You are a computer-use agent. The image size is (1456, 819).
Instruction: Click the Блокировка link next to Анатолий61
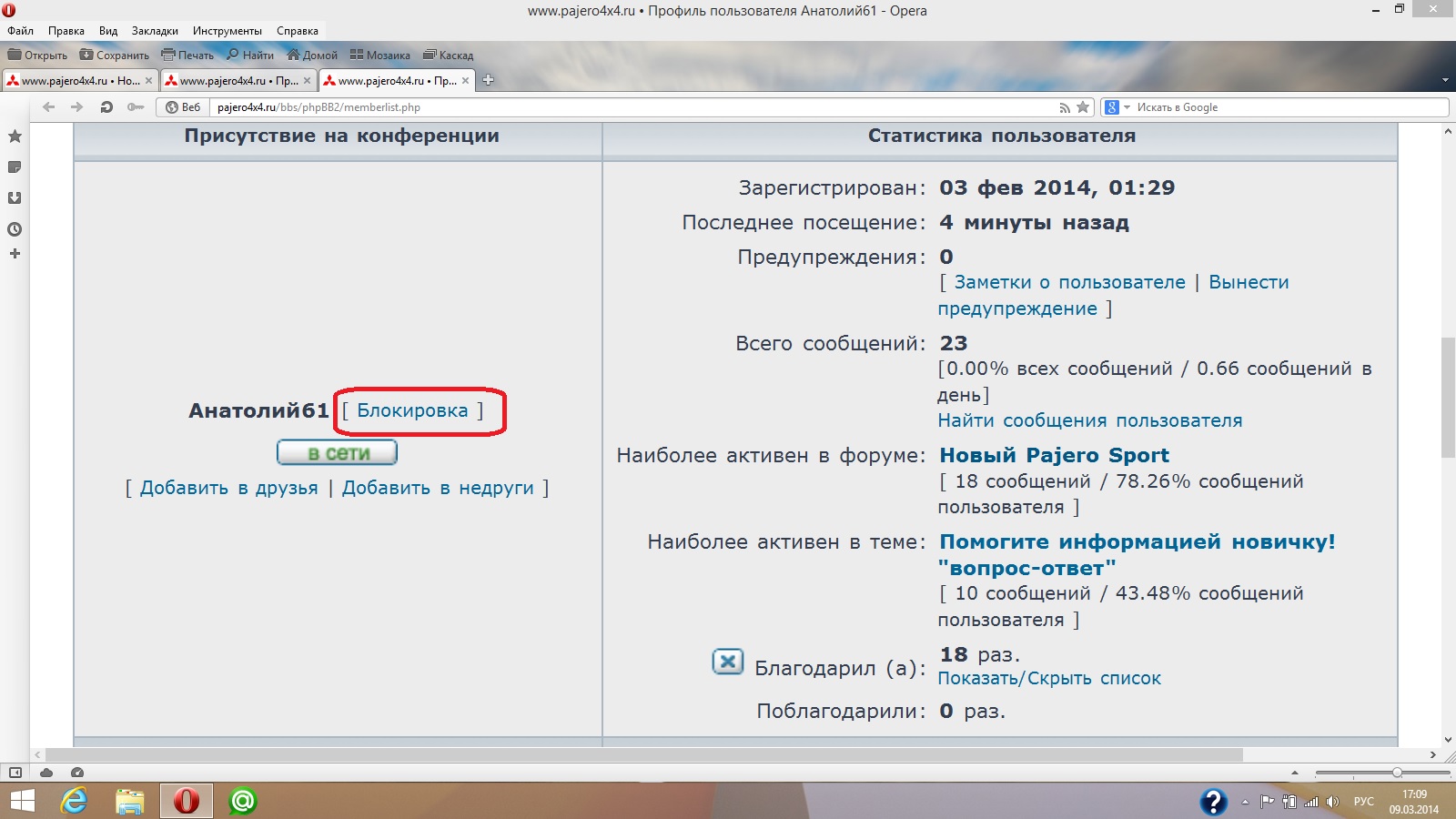click(412, 411)
